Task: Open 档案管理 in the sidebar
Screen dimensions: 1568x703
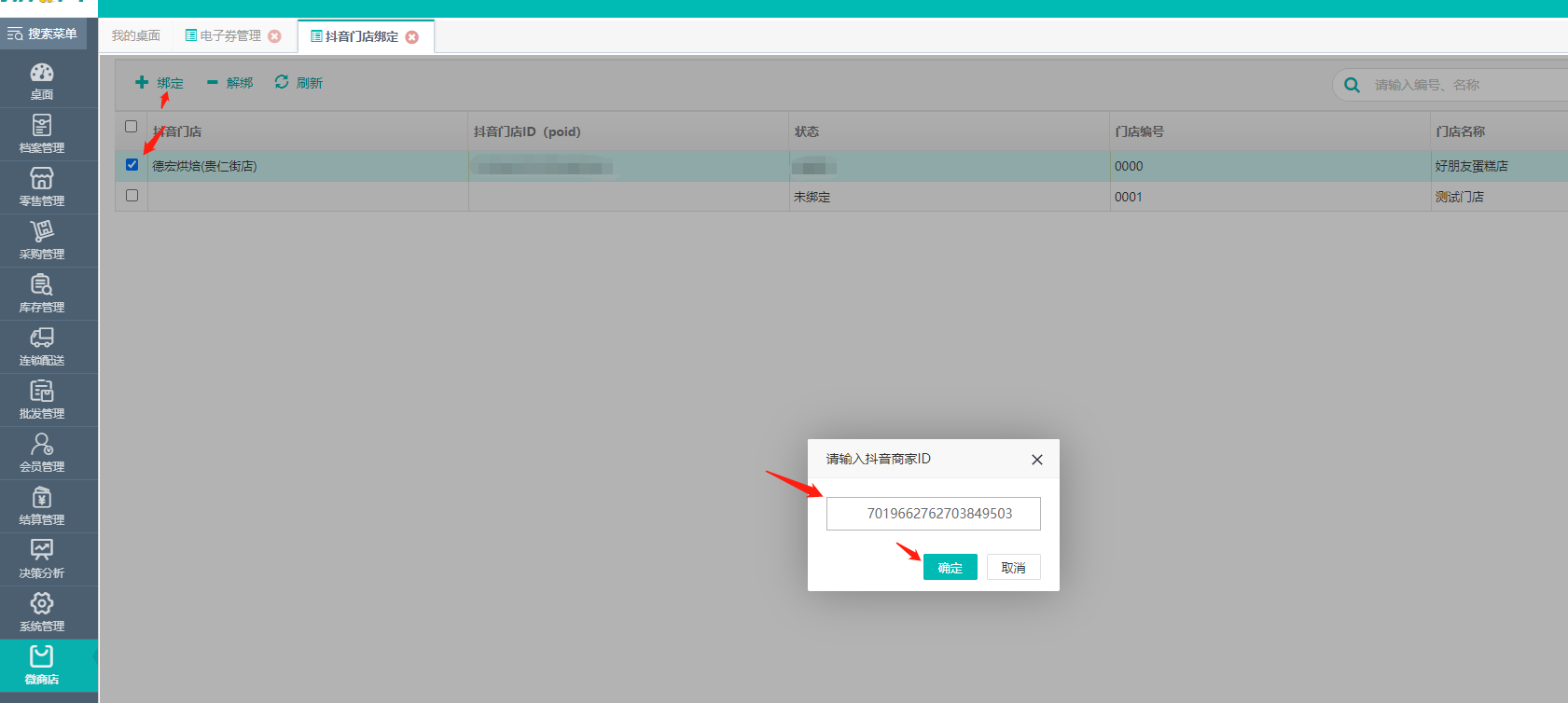Action: point(42,134)
